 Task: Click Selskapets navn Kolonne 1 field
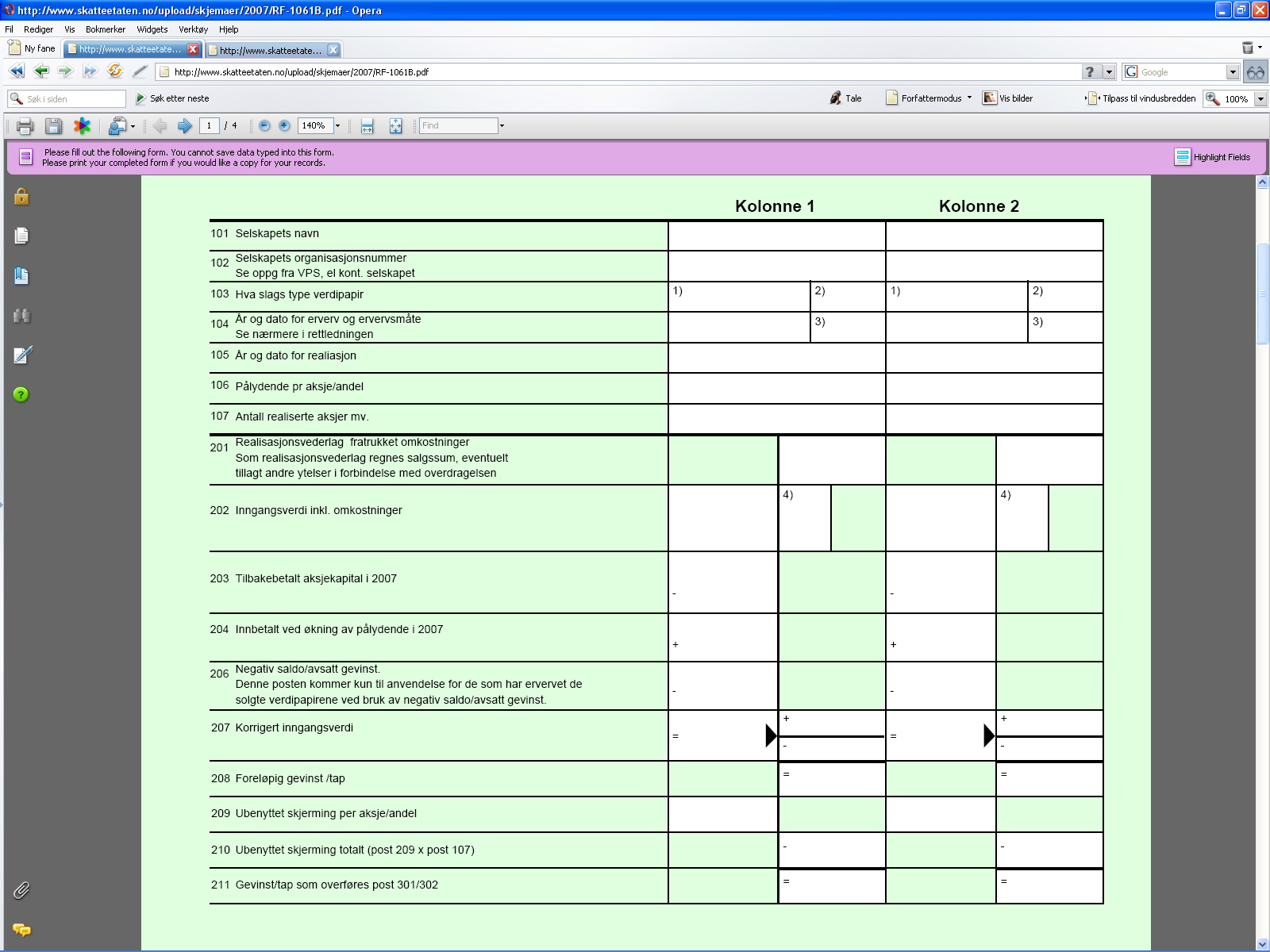click(777, 236)
